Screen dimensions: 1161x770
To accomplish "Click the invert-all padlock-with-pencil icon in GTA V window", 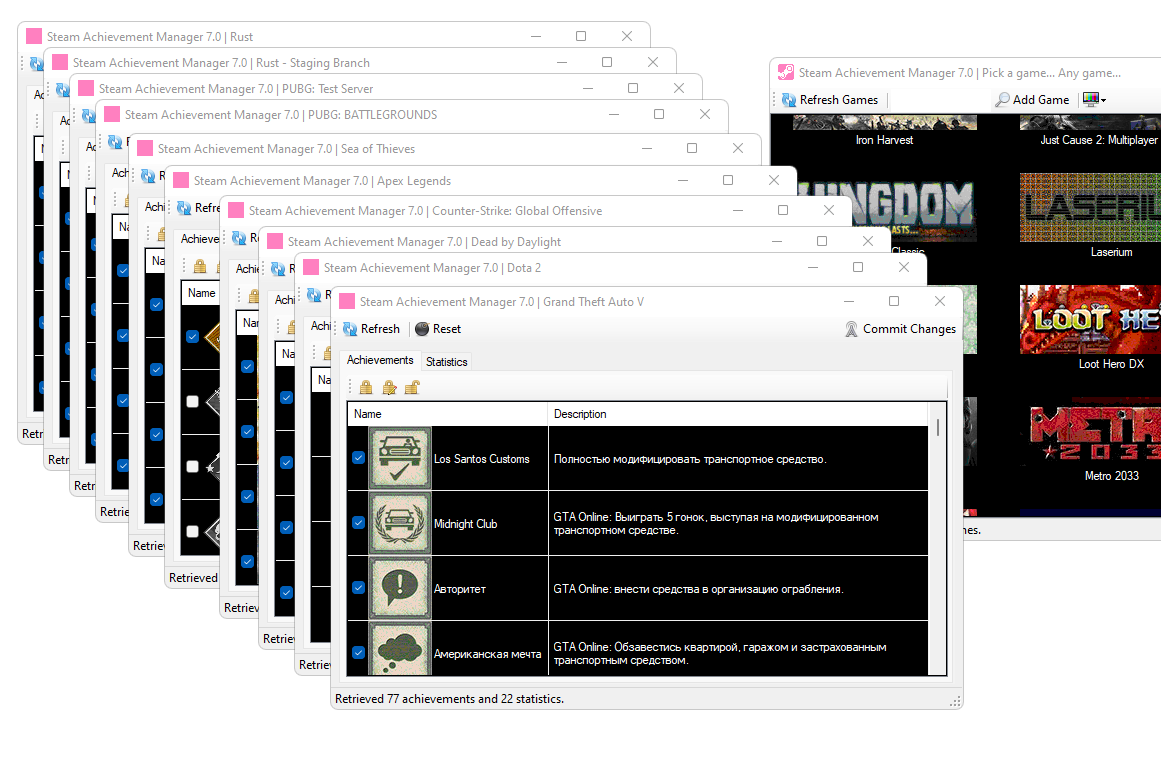I will point(389,387).
